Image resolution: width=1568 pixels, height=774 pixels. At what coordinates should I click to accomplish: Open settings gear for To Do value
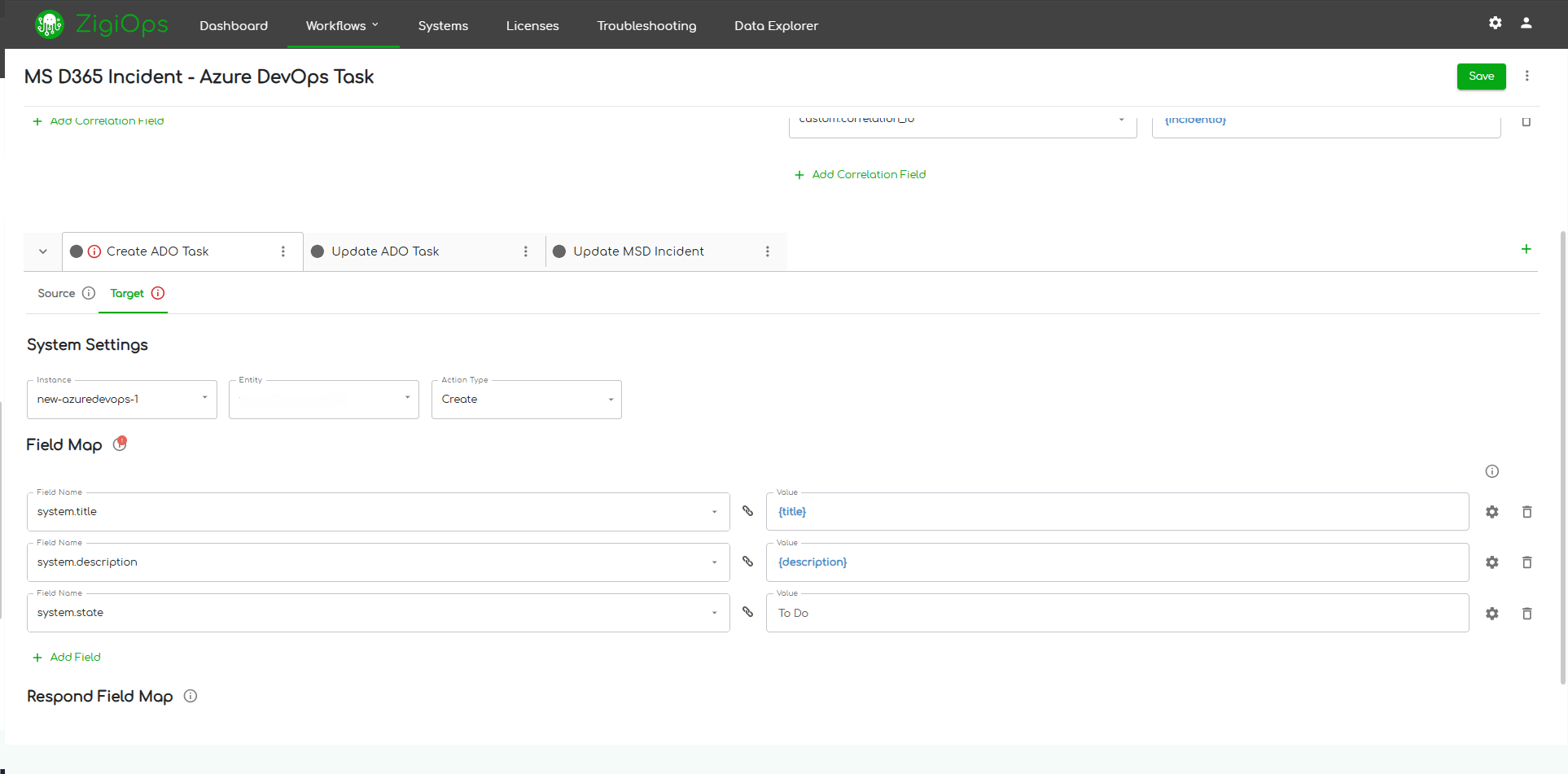pyautogui.click(x=1492, y=614)
